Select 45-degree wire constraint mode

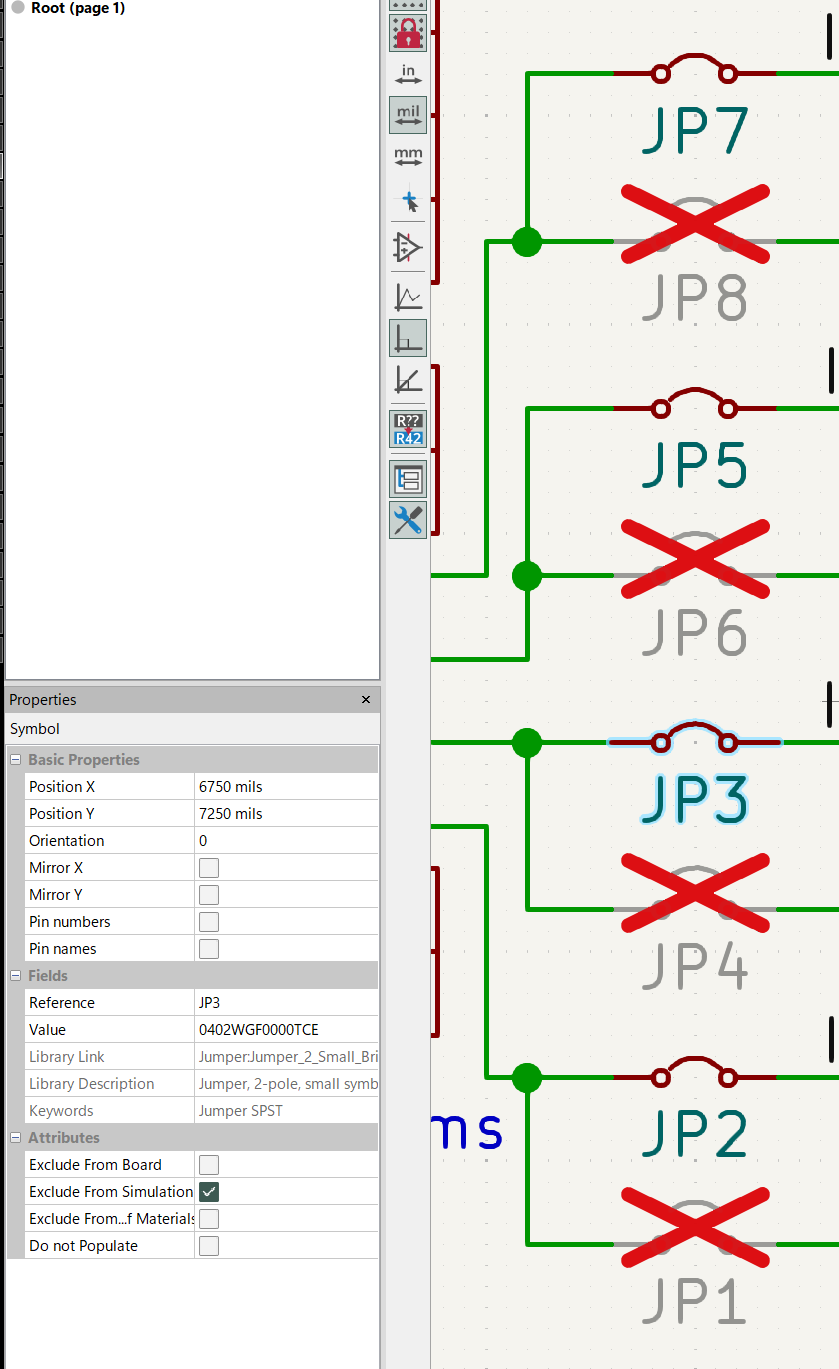[407, 380]
